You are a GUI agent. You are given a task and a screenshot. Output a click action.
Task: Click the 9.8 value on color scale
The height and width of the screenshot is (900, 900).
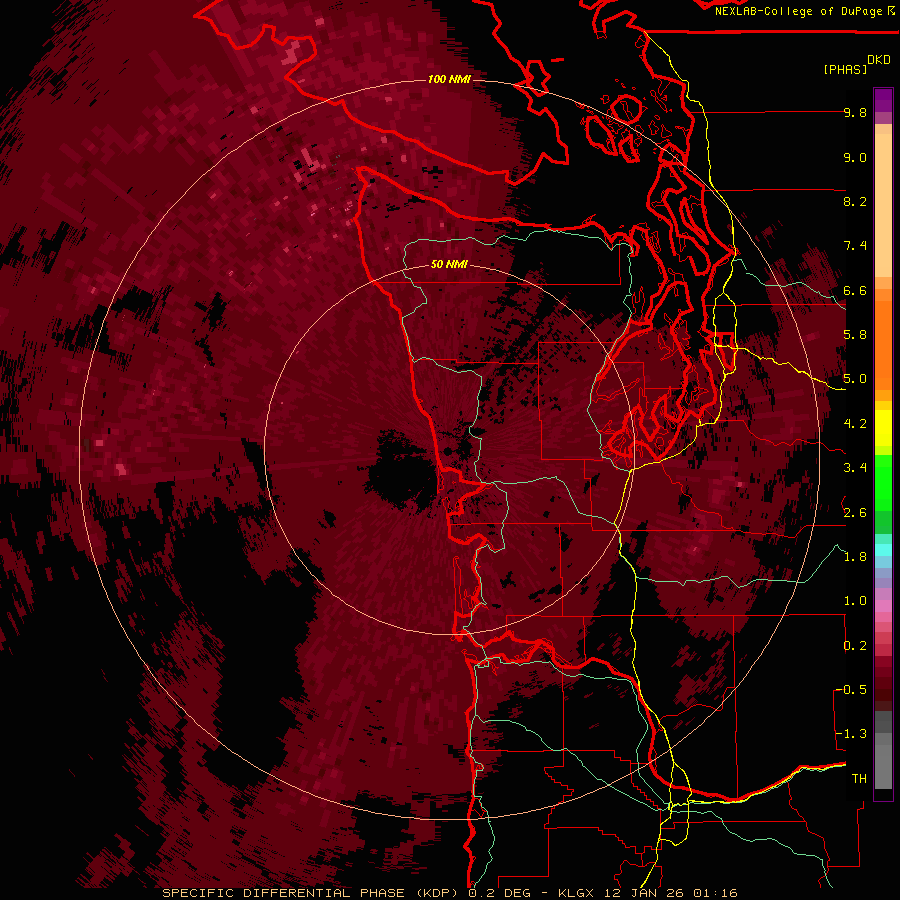(x=855, y=113)
